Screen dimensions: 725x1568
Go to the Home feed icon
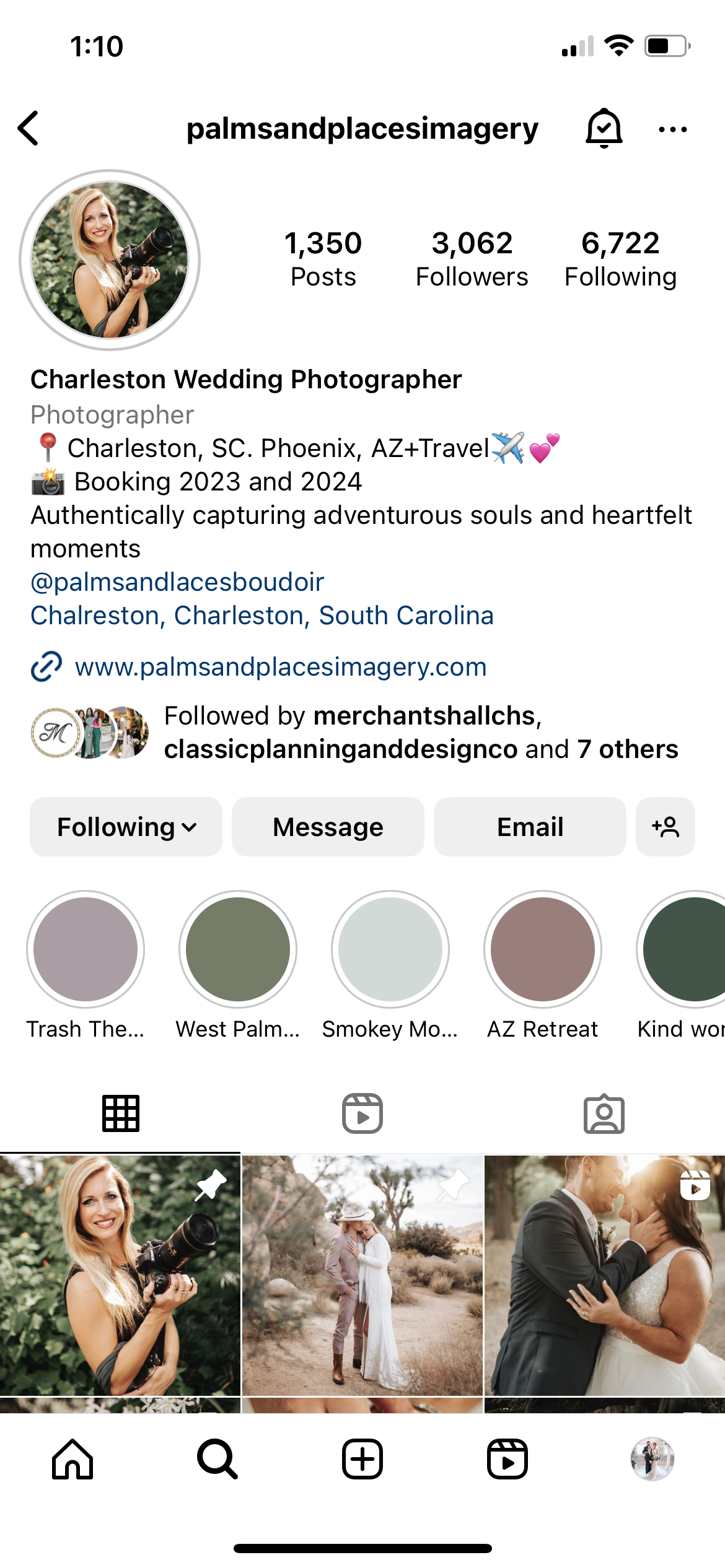click(x=72, y=1459)
